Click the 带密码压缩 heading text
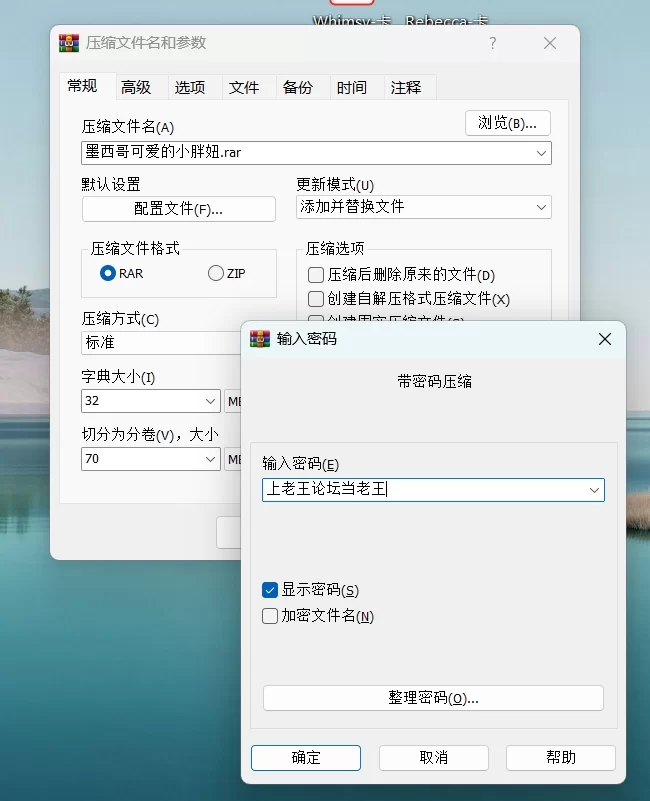Screen dimensions: 650x801 (434, 381)
